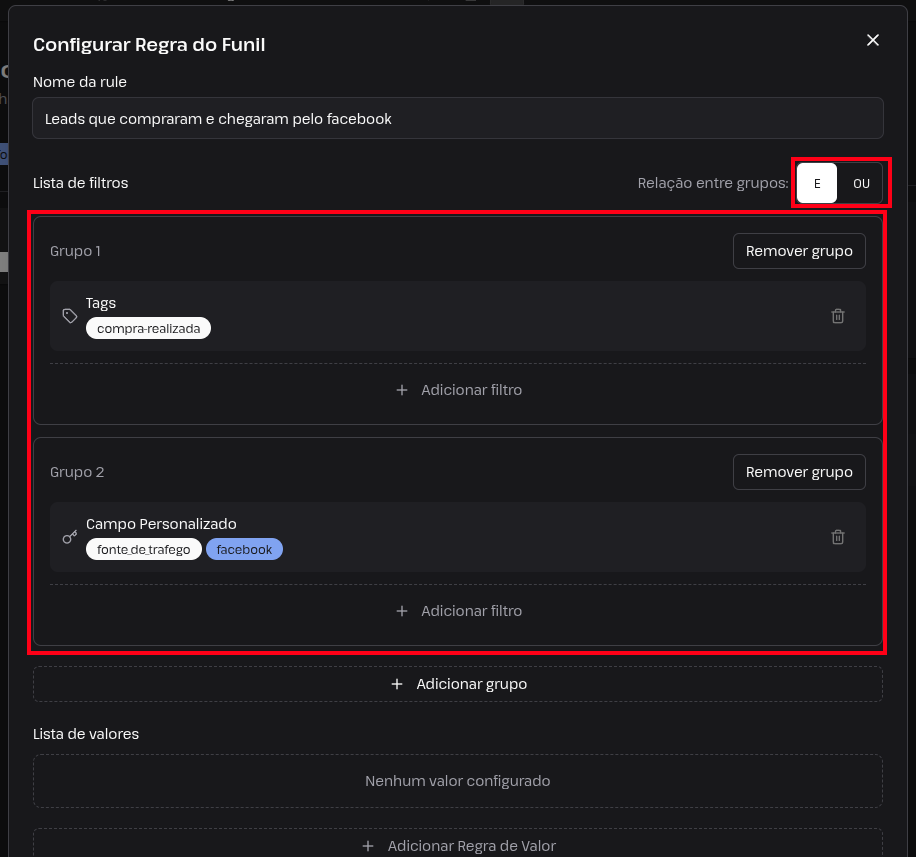Click Adicionar Regra de Valor button

457,845
